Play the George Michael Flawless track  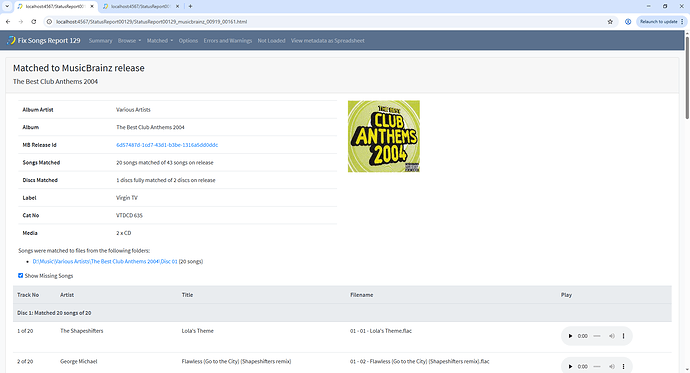[570, 366]
